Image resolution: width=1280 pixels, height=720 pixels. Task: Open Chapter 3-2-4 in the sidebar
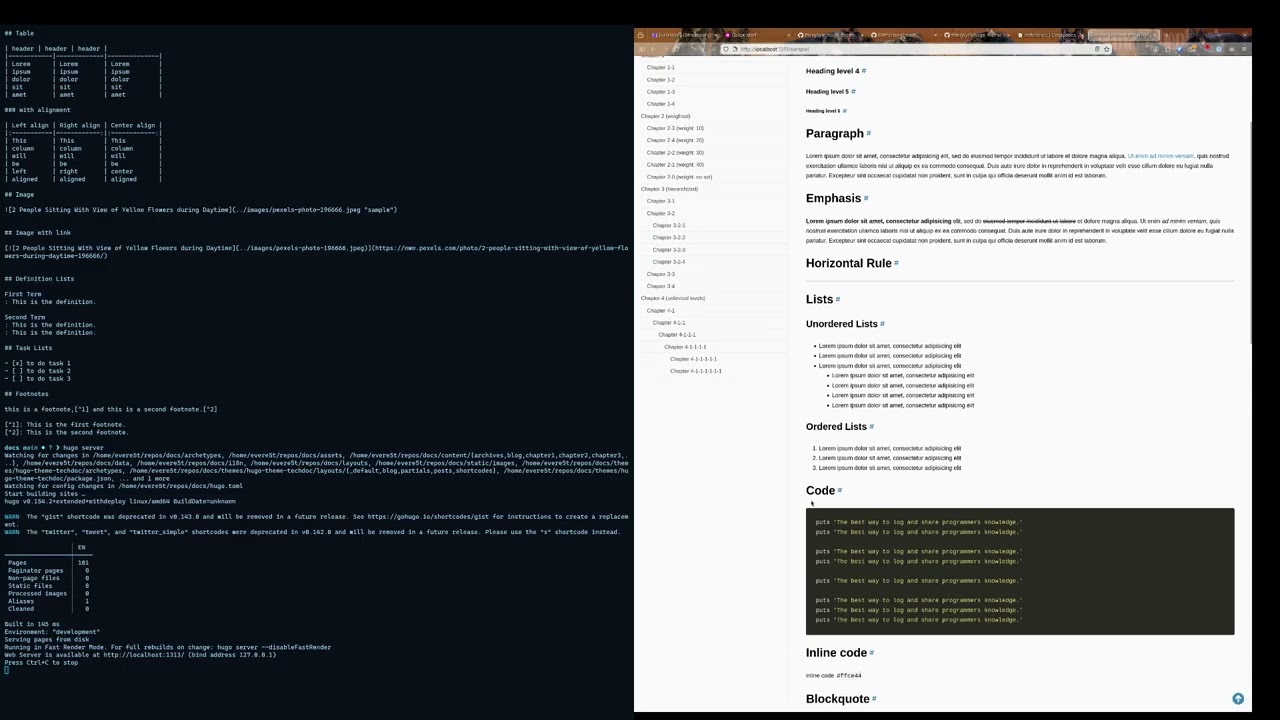tap(669, 262)
